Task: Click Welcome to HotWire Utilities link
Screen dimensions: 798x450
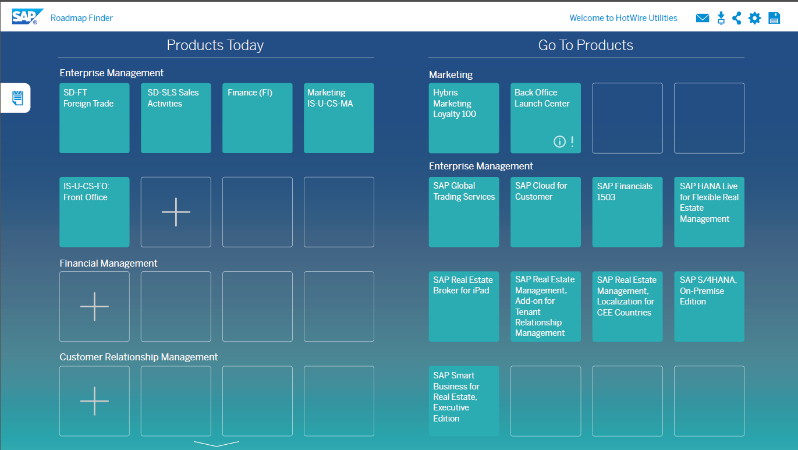Action: click(623, 18)
